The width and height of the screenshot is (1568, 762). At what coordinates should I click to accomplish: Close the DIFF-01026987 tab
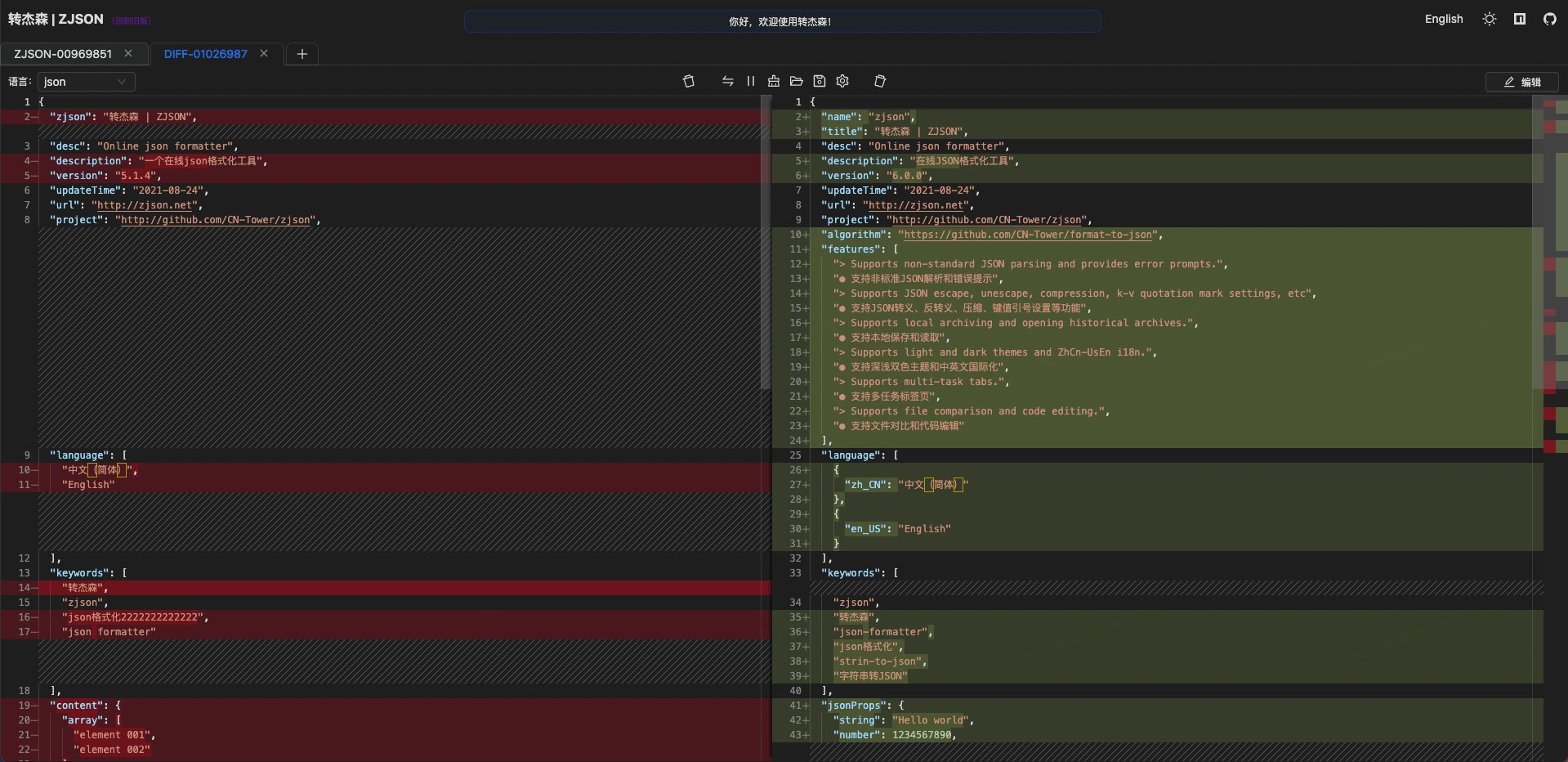point(264,53)
